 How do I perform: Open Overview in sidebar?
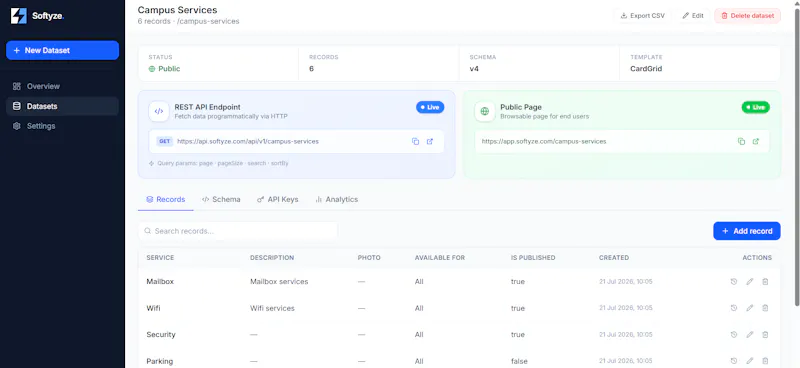coord(62,86)
